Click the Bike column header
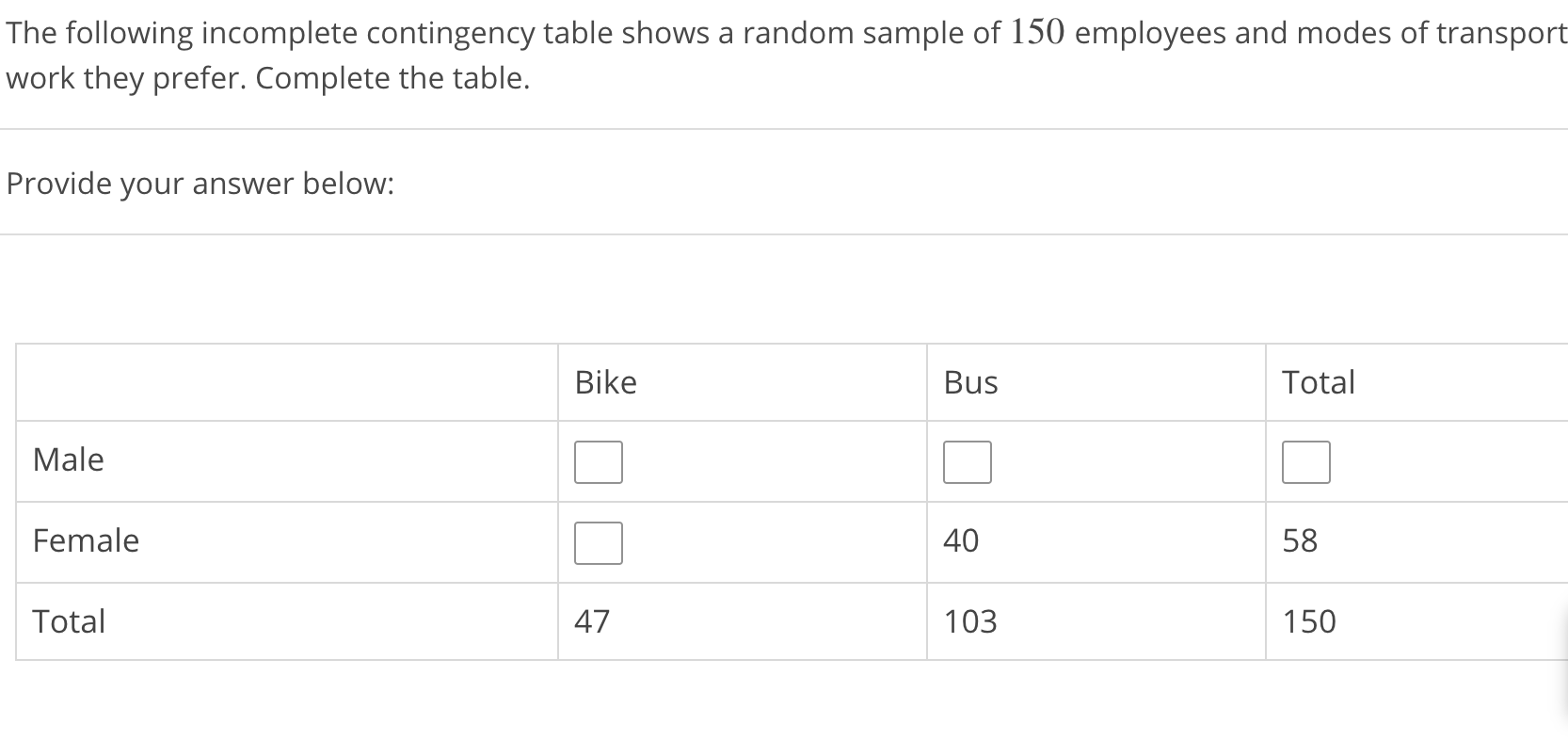Image resolution: width=1568 pixels, height=740 pixels. click(606, 382)
